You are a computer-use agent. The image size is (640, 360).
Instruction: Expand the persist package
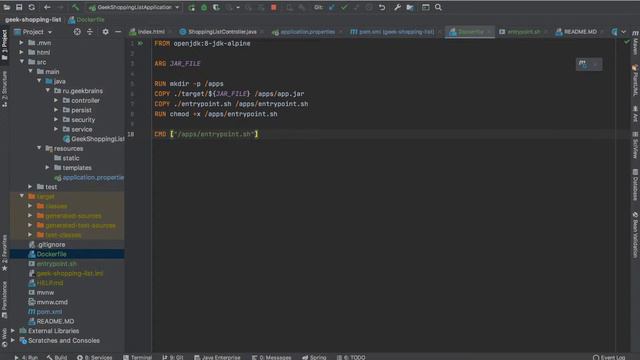point(56,110)
